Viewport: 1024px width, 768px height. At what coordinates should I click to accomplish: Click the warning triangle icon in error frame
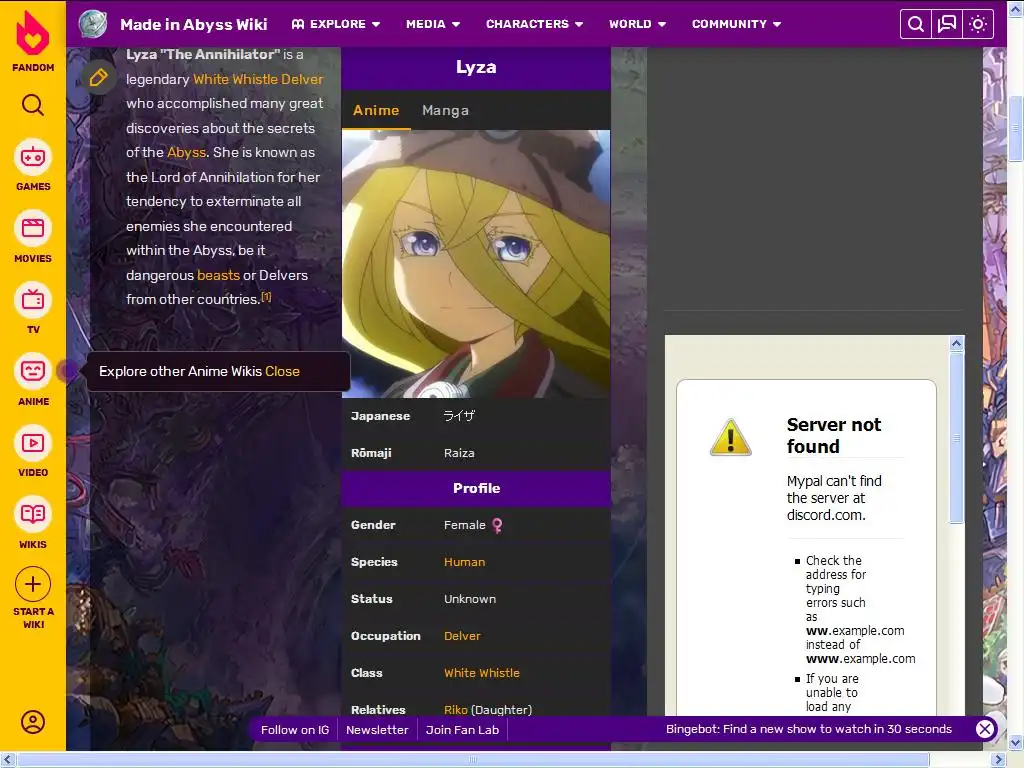pyautogui.click(x=730, y=437)
